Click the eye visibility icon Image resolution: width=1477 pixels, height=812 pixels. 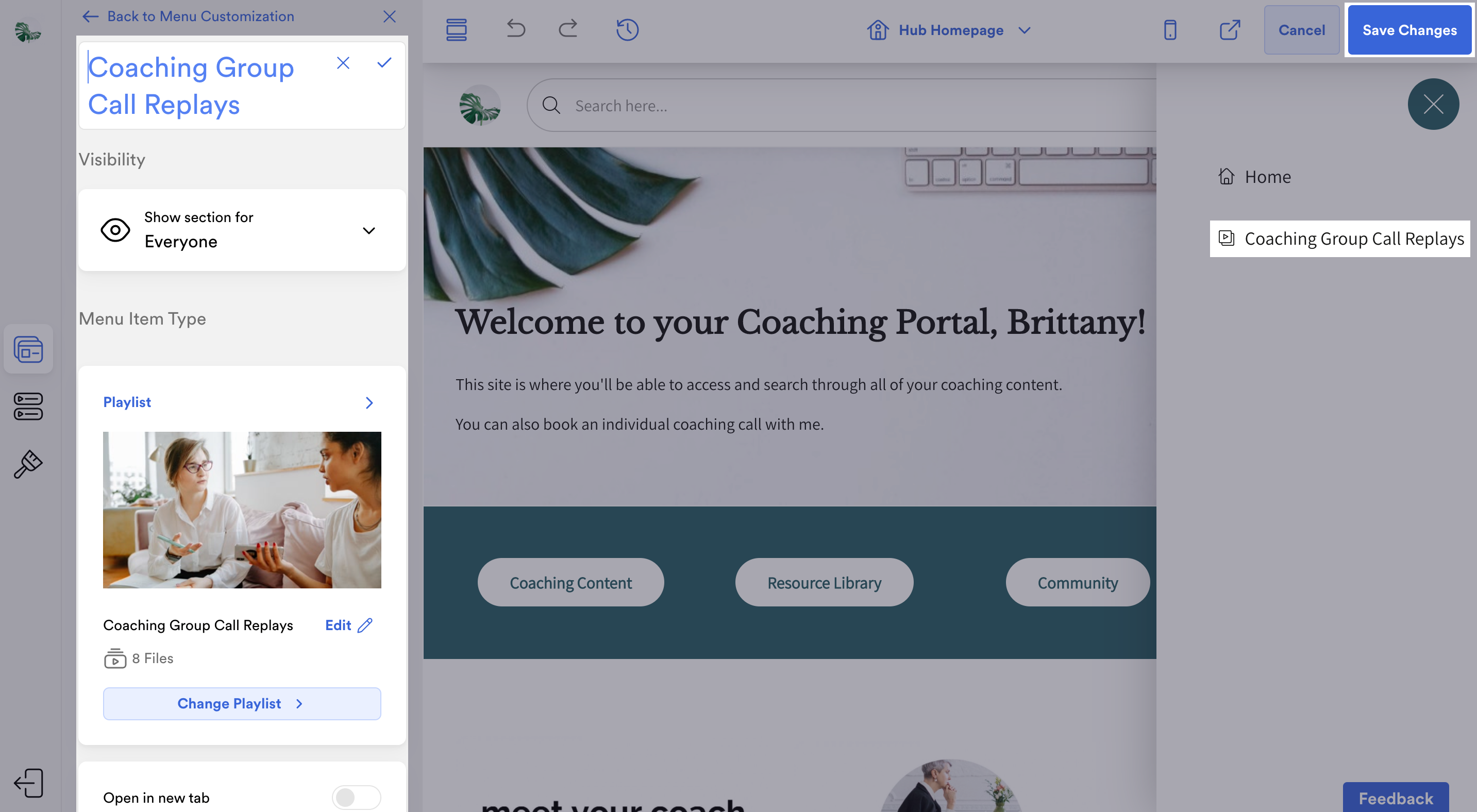tap(115, 230)
